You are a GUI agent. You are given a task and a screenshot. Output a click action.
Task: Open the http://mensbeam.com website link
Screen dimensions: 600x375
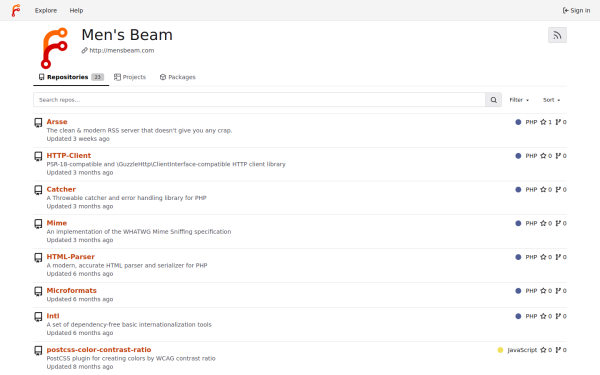pyautogui.click(x=122, y=51)
